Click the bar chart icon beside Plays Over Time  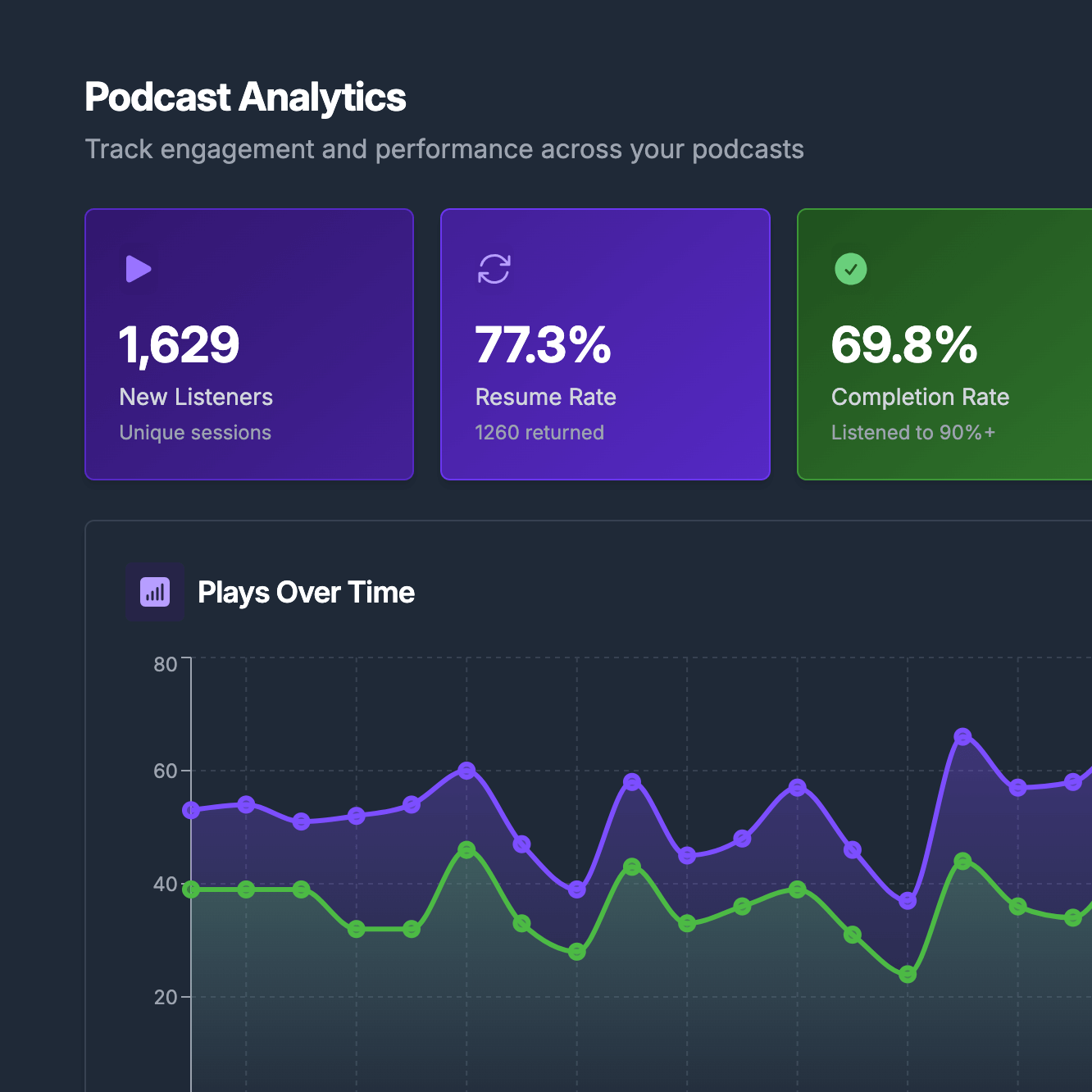(155, 591)
